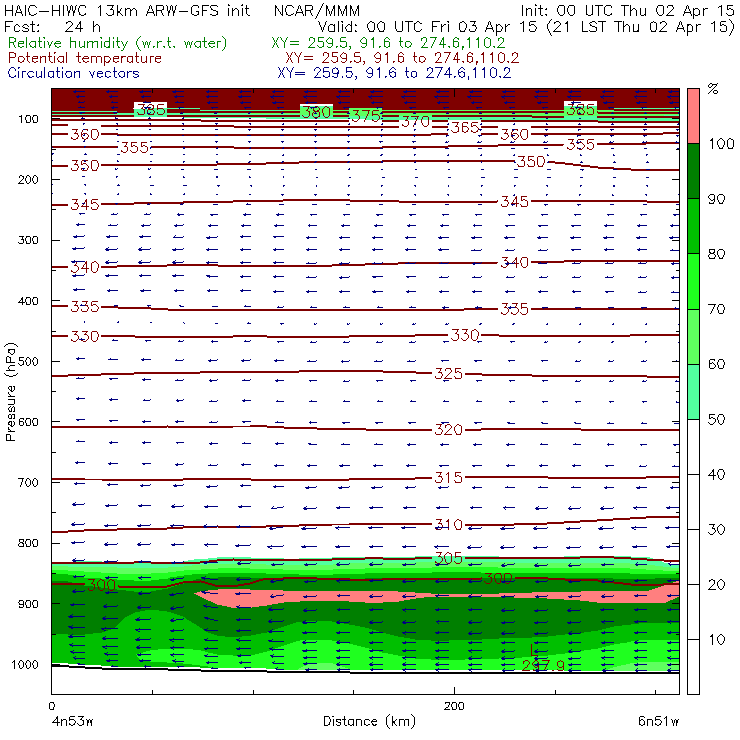Click the '315' contour label
This screenshot has width=740, height=740.
(448, 478)
